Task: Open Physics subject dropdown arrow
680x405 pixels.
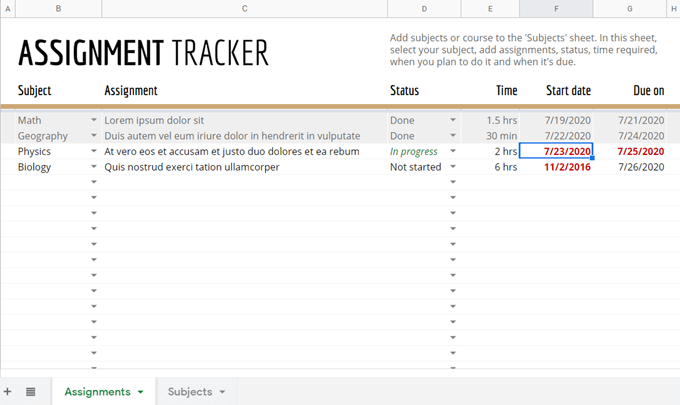Action: (94, 151)
